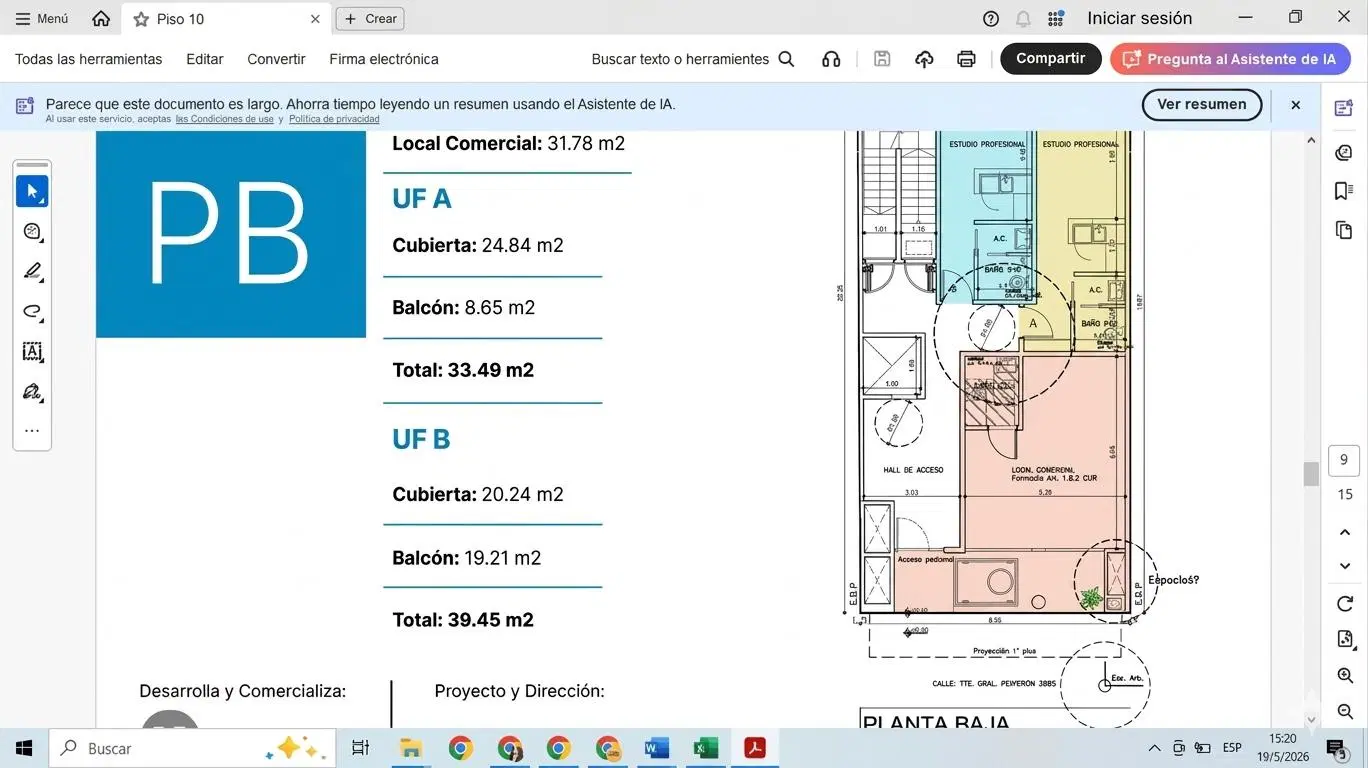Choose the highlighter pen tool
Image resolution: width=1368 pixels, height=768 pixels.
(x=32, y=271)
